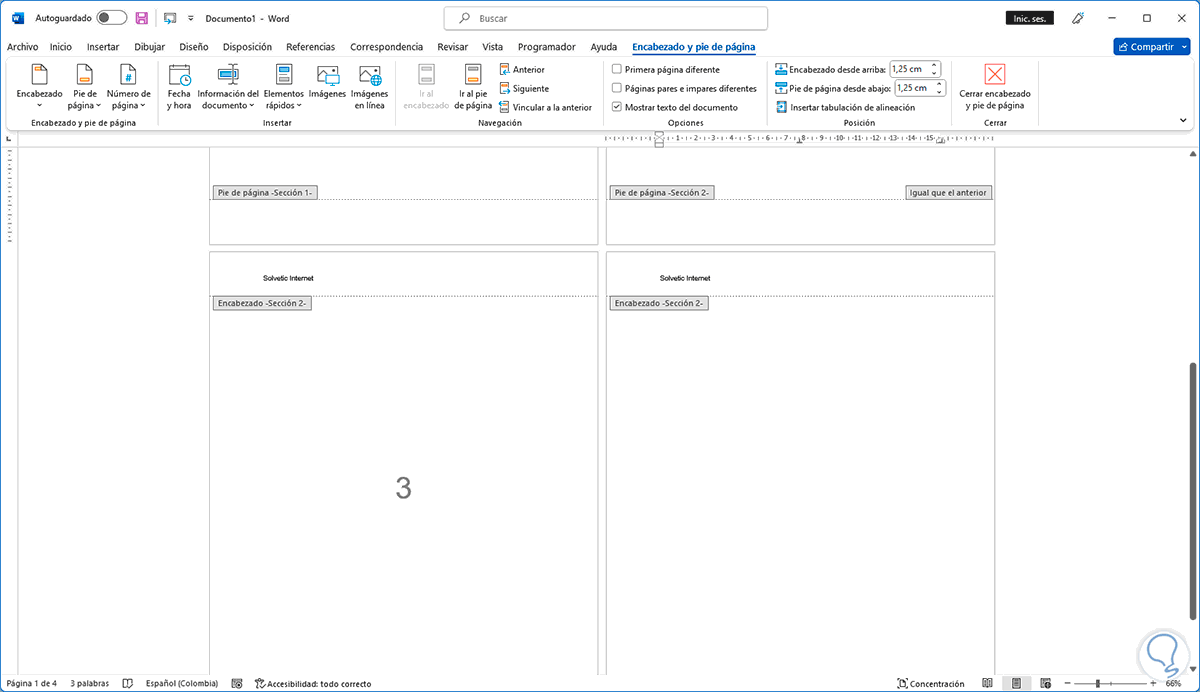This screenshot has height=692, width=1200.
Task: Open the Pie de página footer gallery
Action: 85,86
